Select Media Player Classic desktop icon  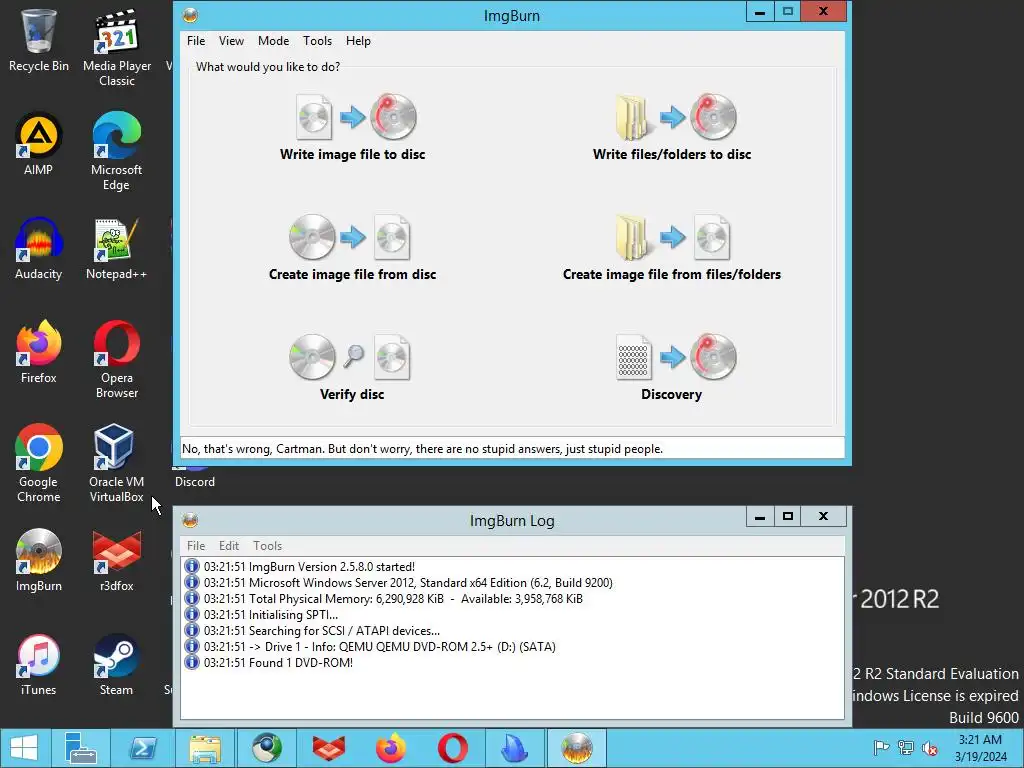click(117, 48)
